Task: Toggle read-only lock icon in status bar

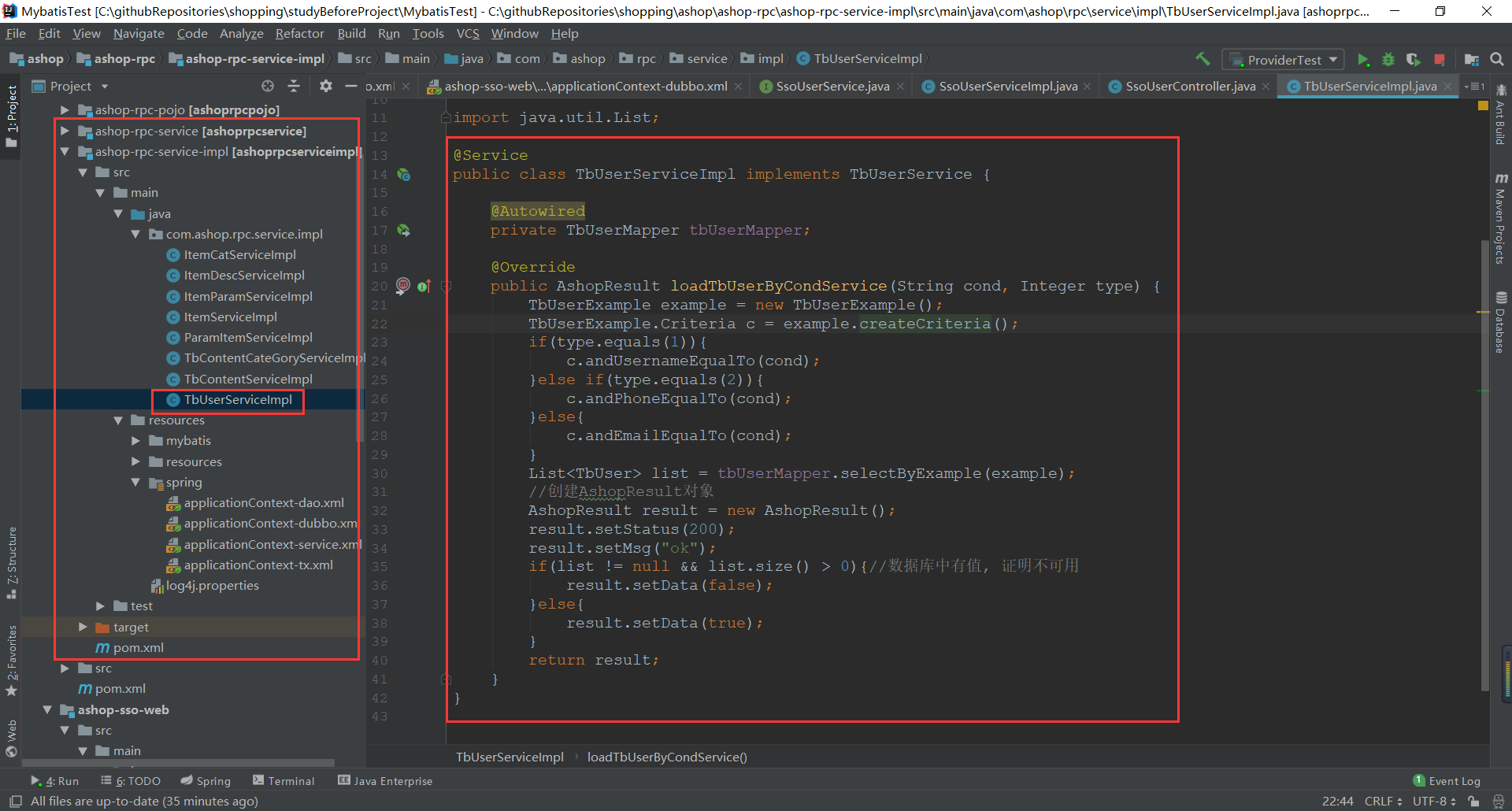Action: point(1473,801)
